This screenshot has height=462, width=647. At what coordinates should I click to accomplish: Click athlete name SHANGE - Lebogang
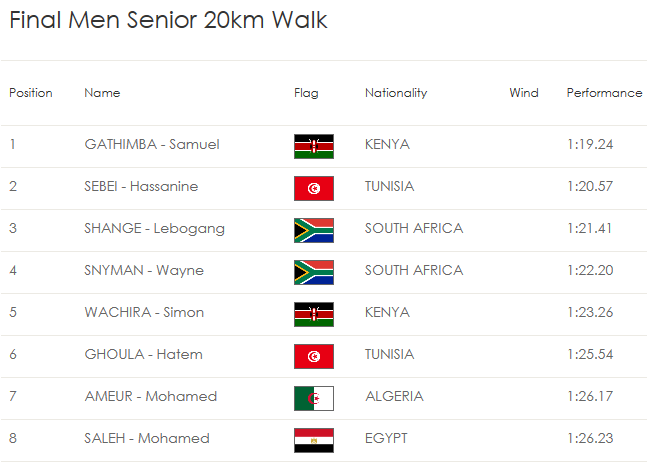point(154,229)
